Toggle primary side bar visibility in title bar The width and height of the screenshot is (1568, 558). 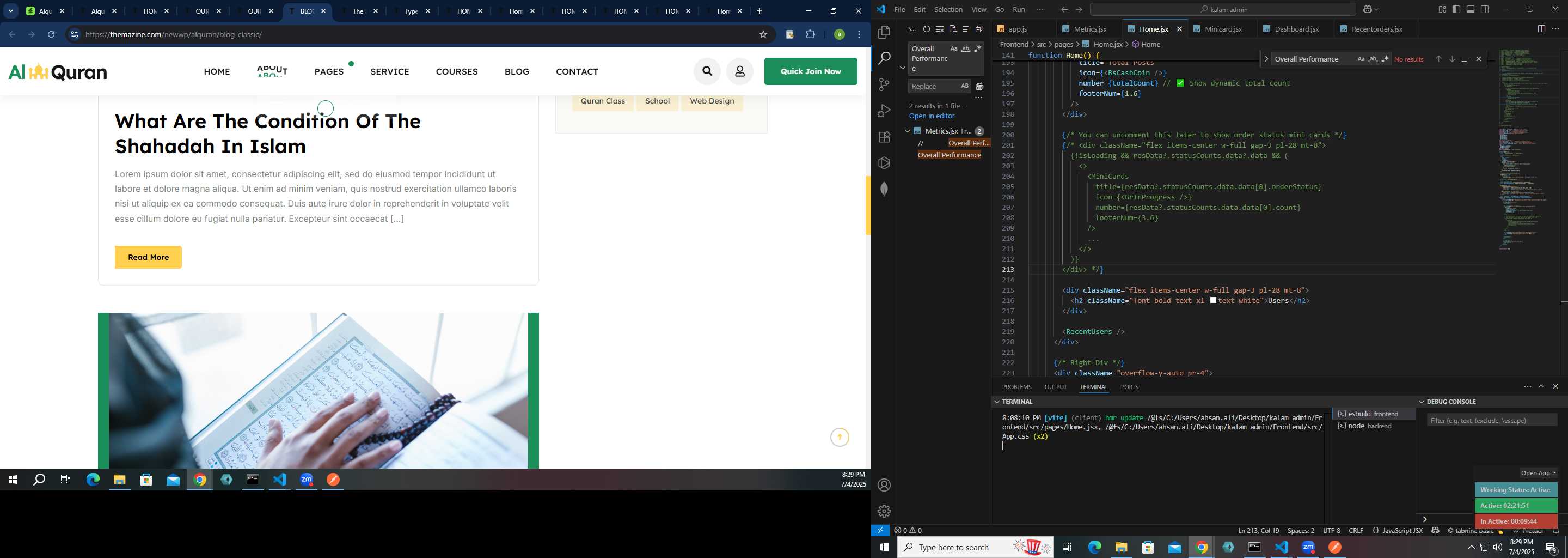tap(1456, 10)
